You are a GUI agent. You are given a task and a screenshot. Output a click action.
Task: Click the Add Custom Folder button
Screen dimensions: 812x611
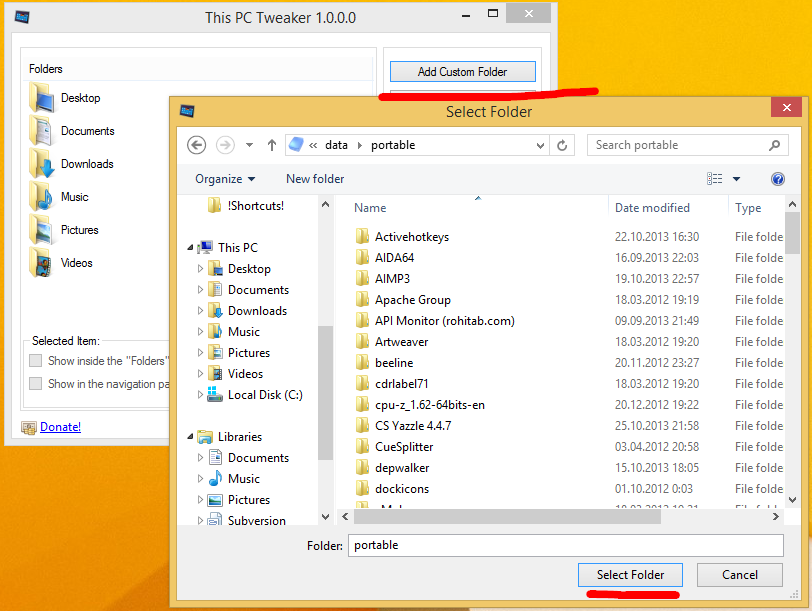[x=462, y=72]
